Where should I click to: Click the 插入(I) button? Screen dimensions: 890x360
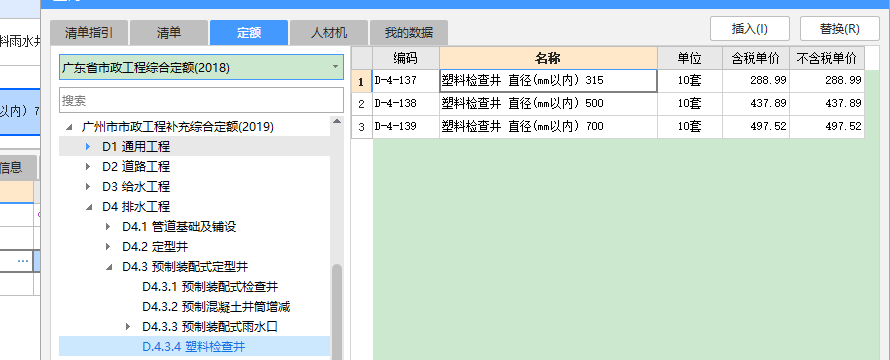750,29
